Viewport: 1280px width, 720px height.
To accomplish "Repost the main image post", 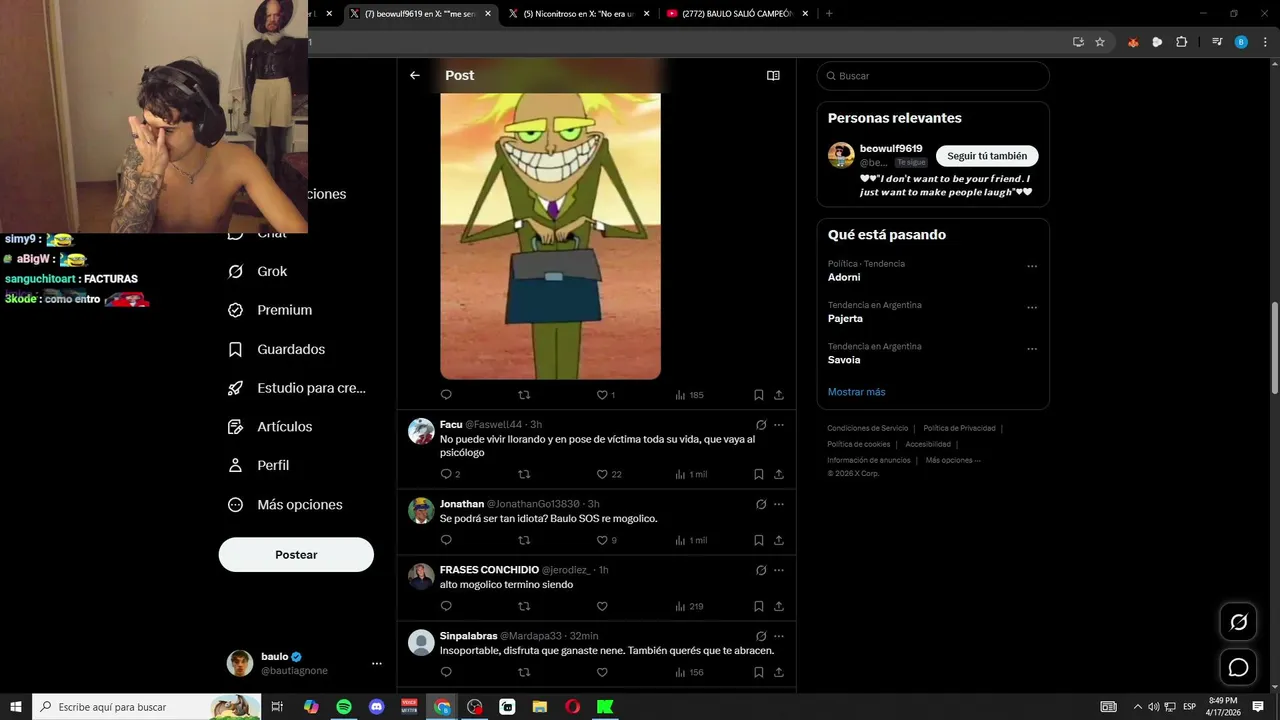I will click(x=524, y=395).
